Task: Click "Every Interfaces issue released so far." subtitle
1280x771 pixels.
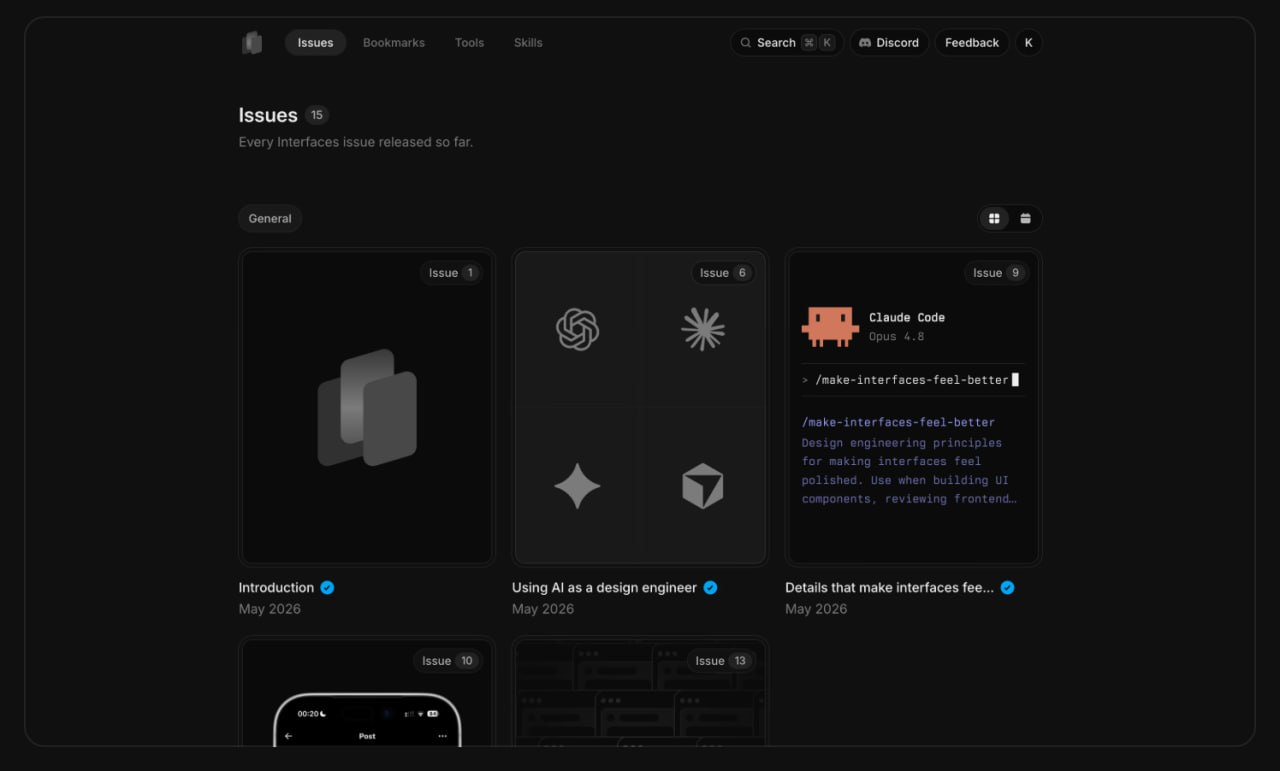Action: (x=356, y=142)
